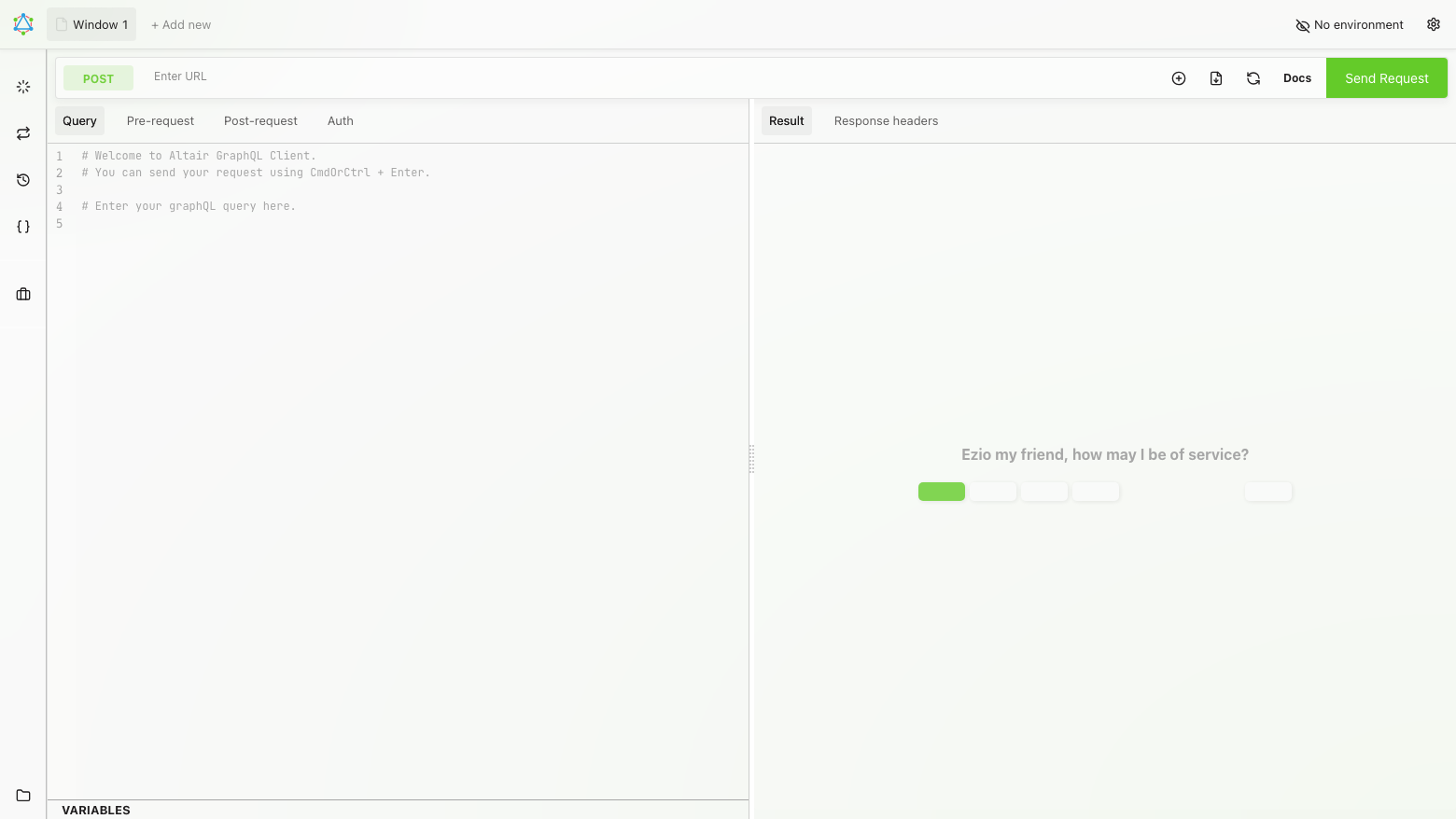Click the circled plus icon in URL bar
Screen dimensions: 1456x819
point(1179,78)
